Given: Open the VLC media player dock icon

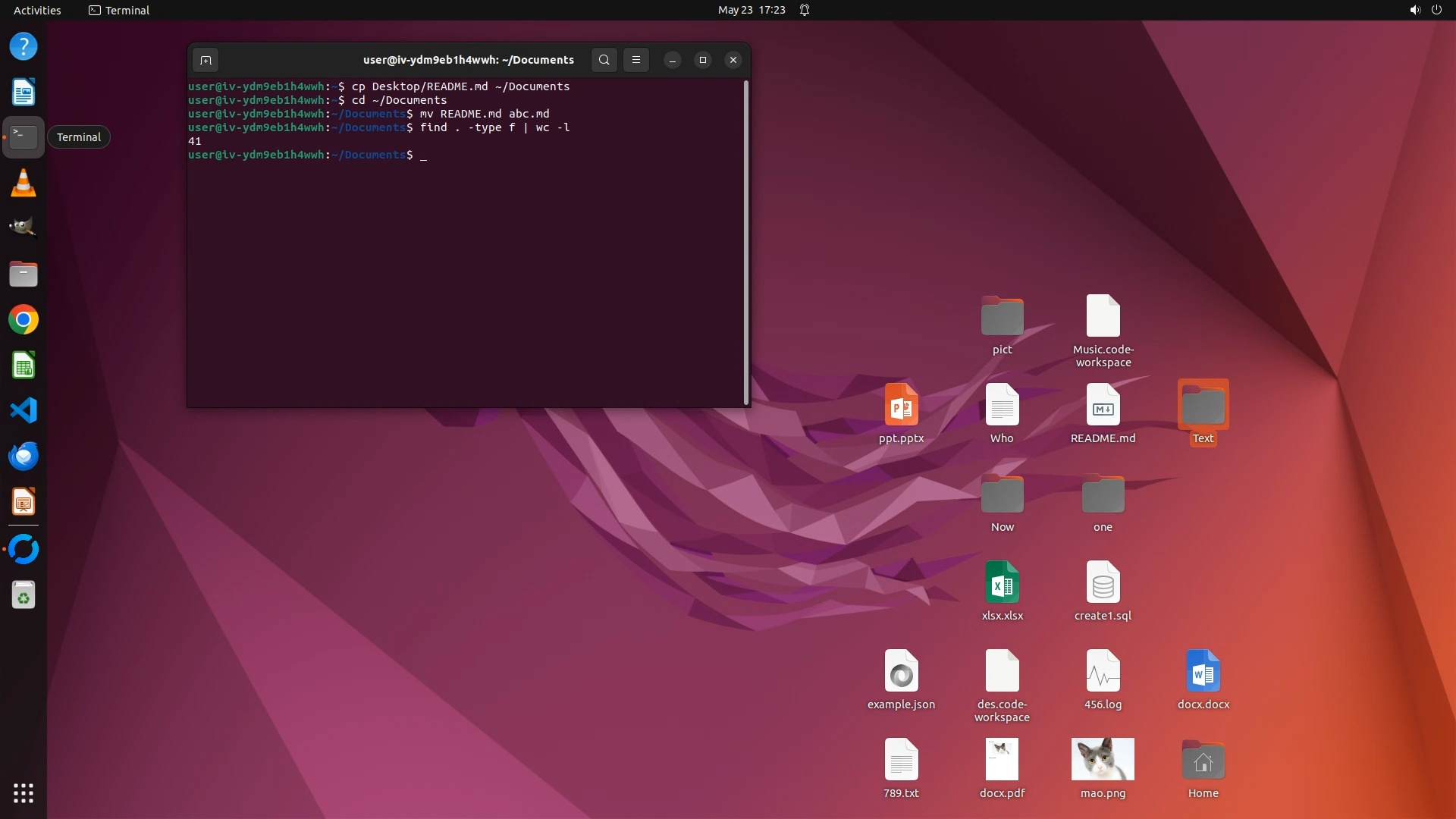Looking at the screenshot, I should point(24,183).
